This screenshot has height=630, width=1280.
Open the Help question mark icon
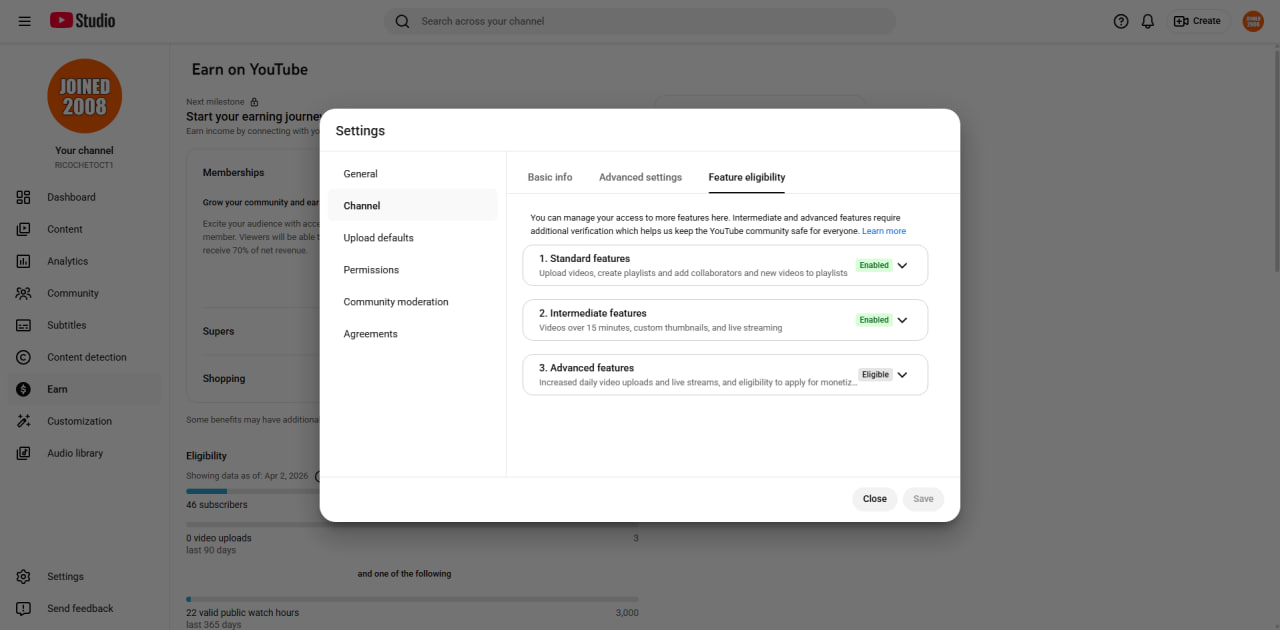(x=1121, y=21)
